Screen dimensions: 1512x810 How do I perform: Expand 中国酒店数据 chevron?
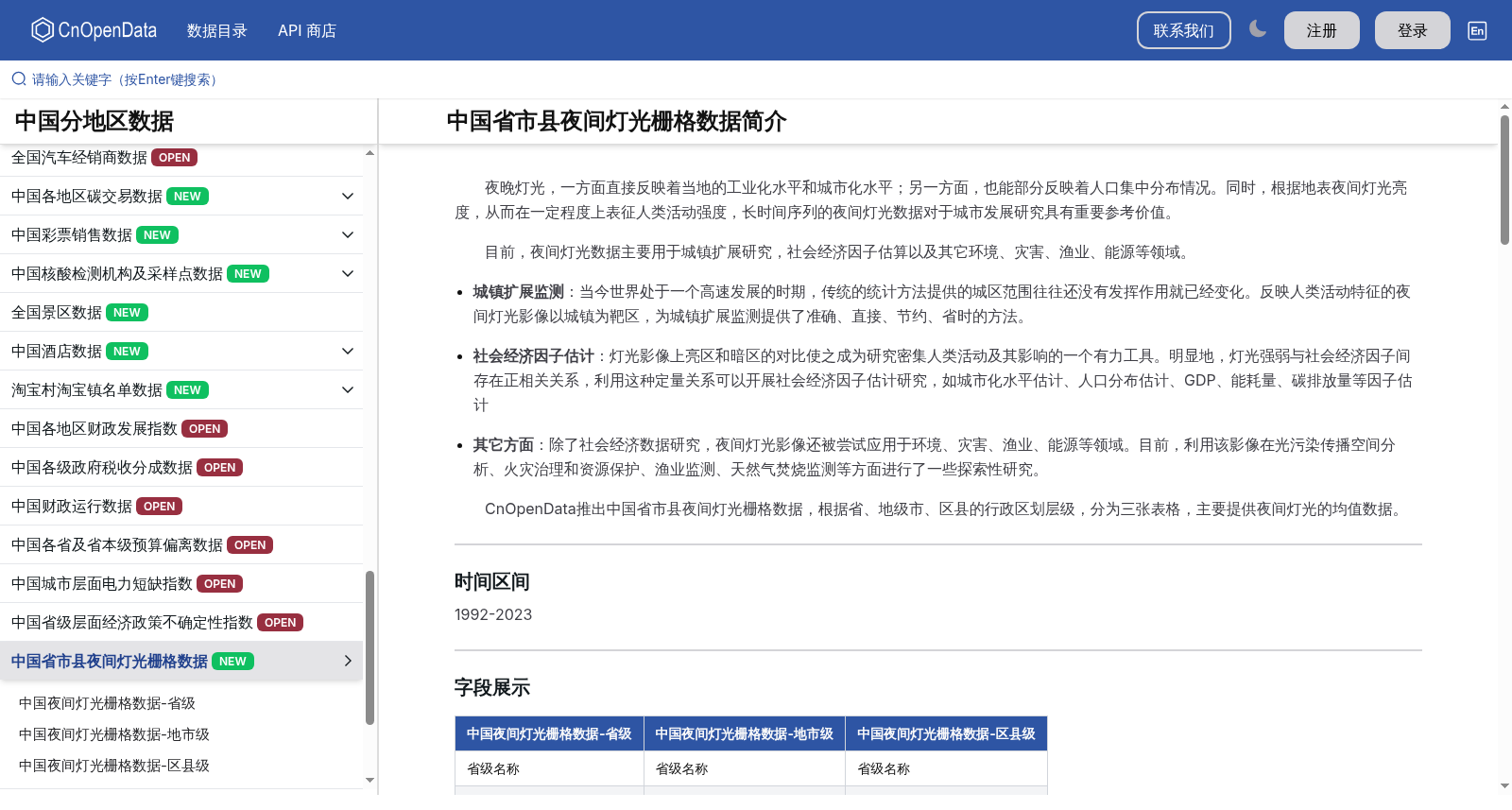tap(348, 351)
